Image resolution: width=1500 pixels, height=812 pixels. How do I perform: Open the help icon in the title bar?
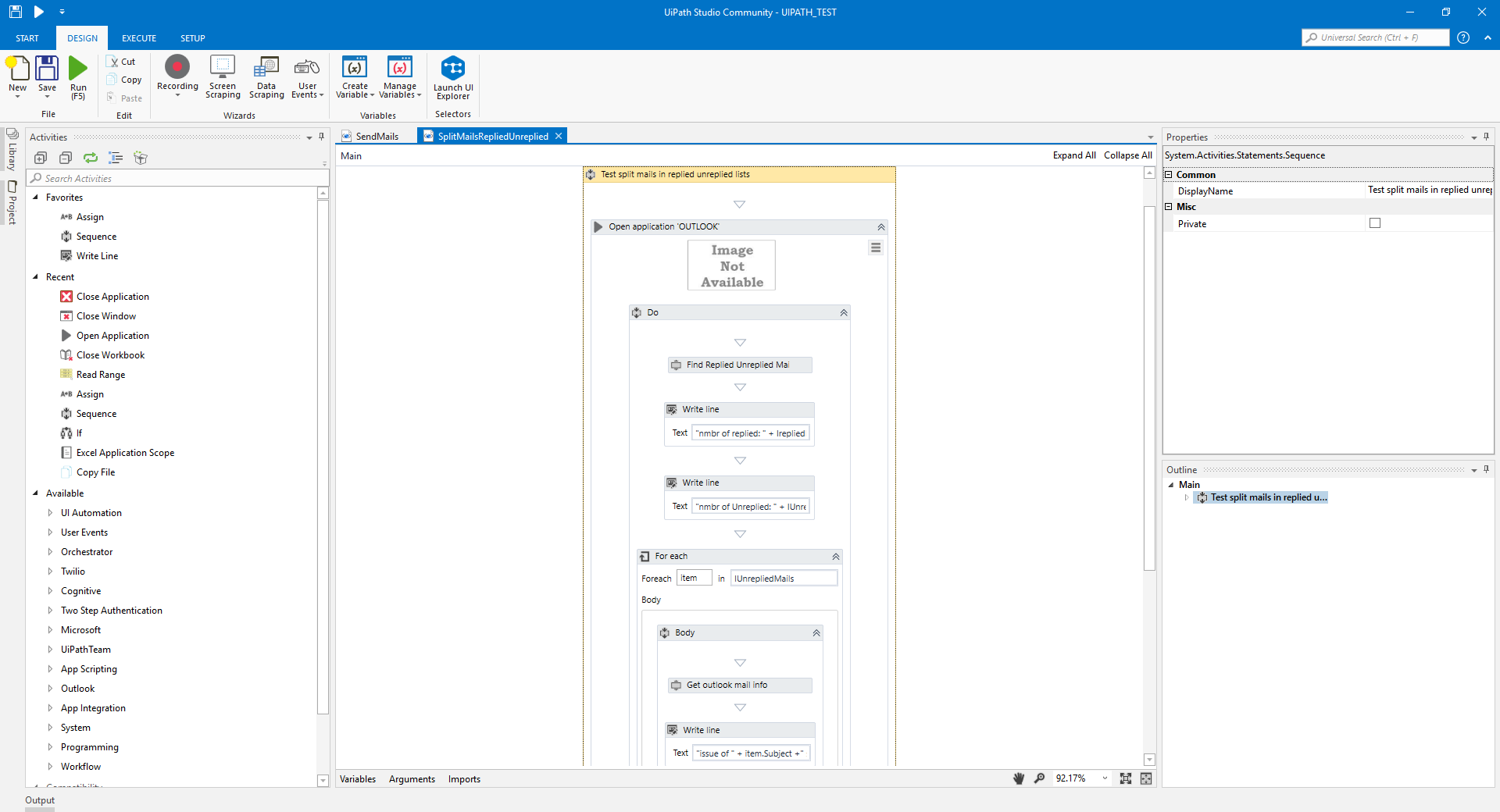click(1463, 37)
